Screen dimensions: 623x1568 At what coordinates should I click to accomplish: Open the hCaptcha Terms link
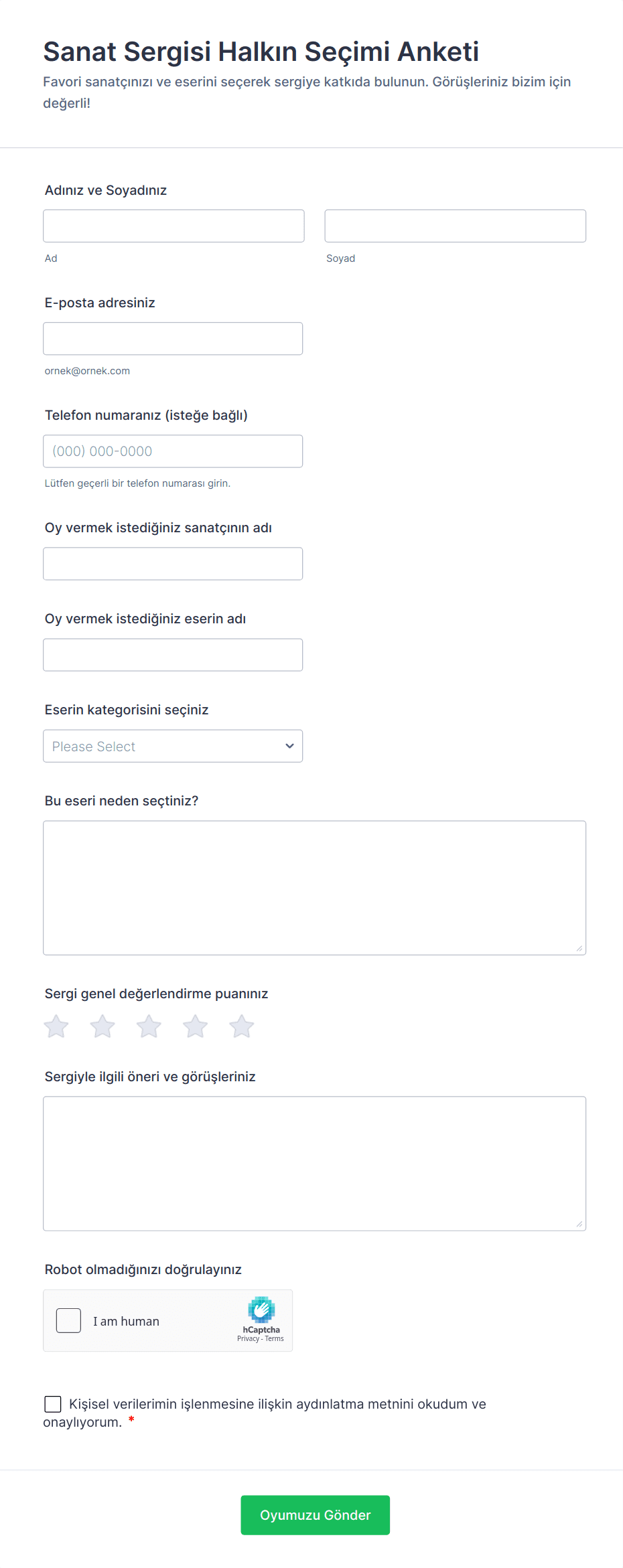coord(274,1338)
